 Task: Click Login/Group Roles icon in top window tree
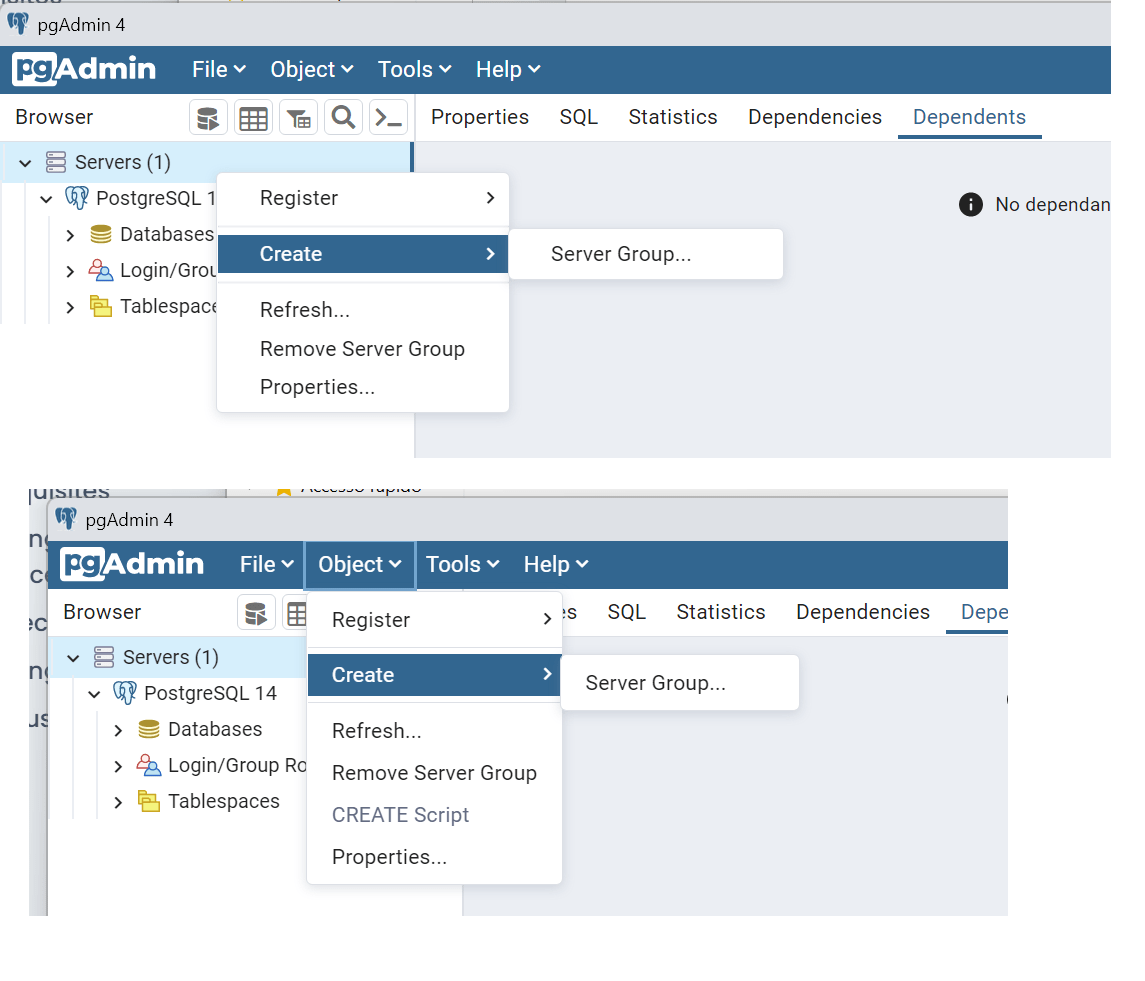click(101, 270)
